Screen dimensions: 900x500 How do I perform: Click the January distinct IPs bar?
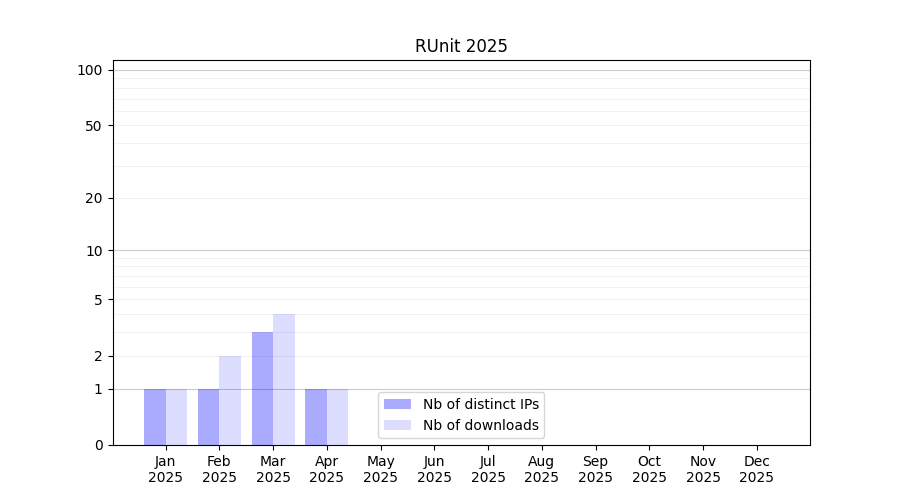tap(155, 417)
